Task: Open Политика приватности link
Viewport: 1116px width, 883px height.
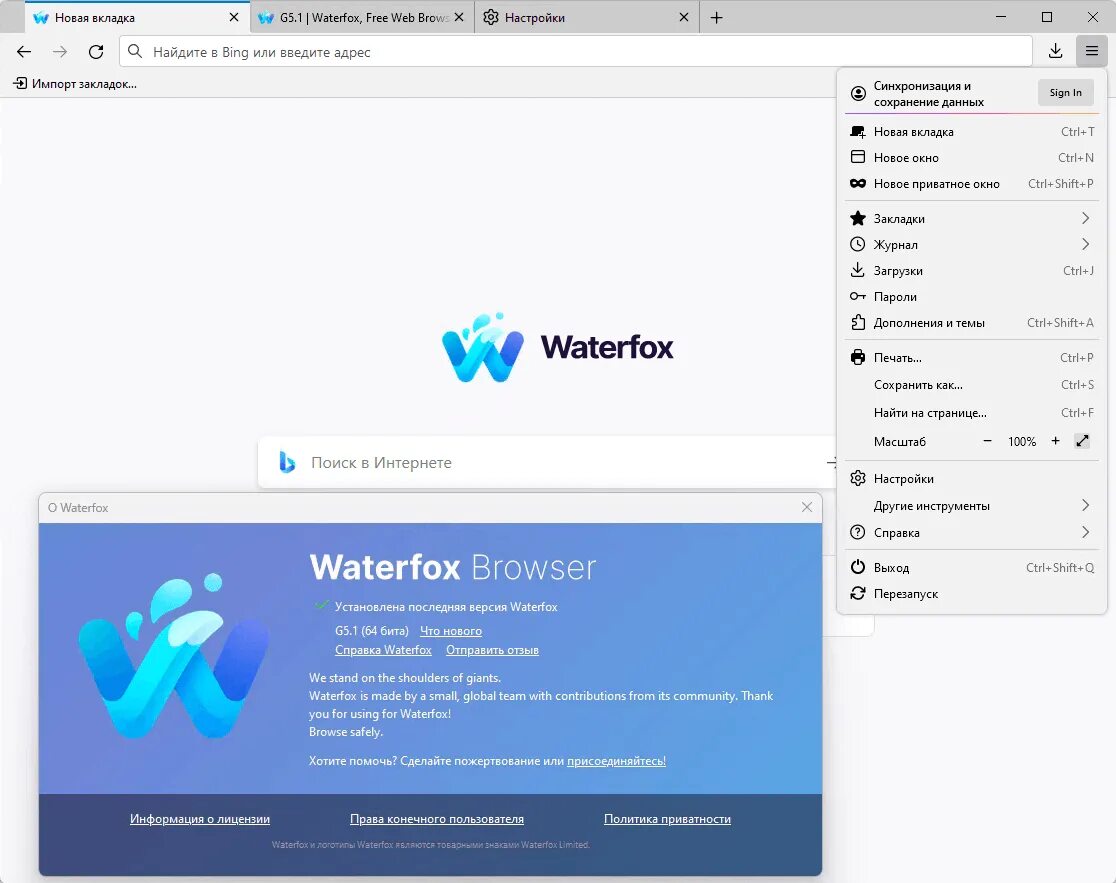Action: (x=668, y=819)
